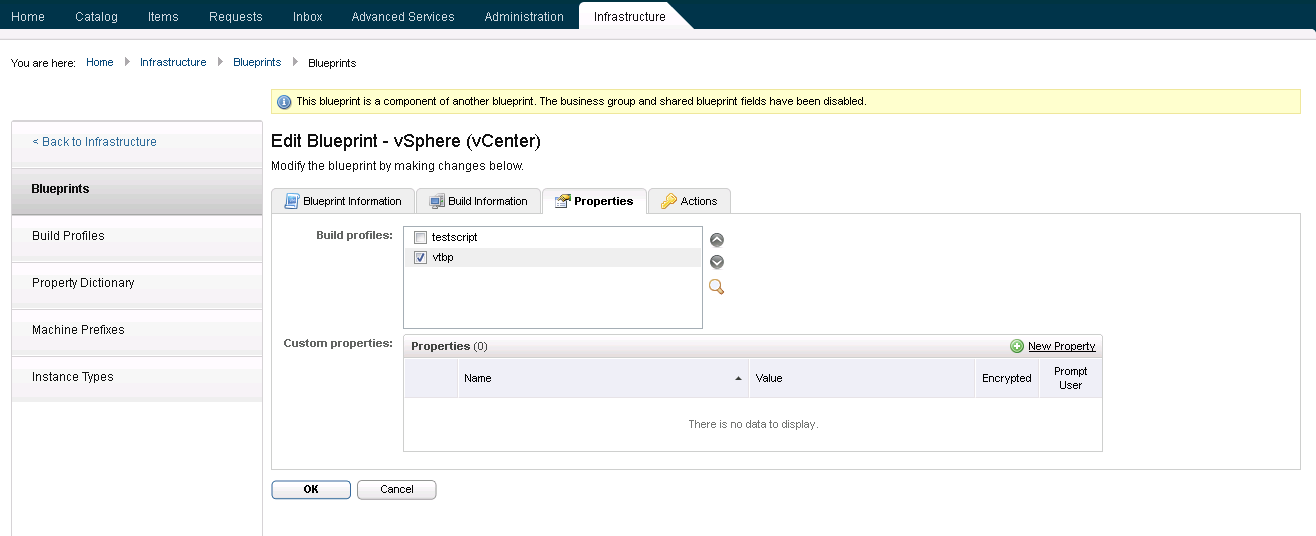Open the Administration top tab
1316x536 pixels.
[x=524, y=16]
